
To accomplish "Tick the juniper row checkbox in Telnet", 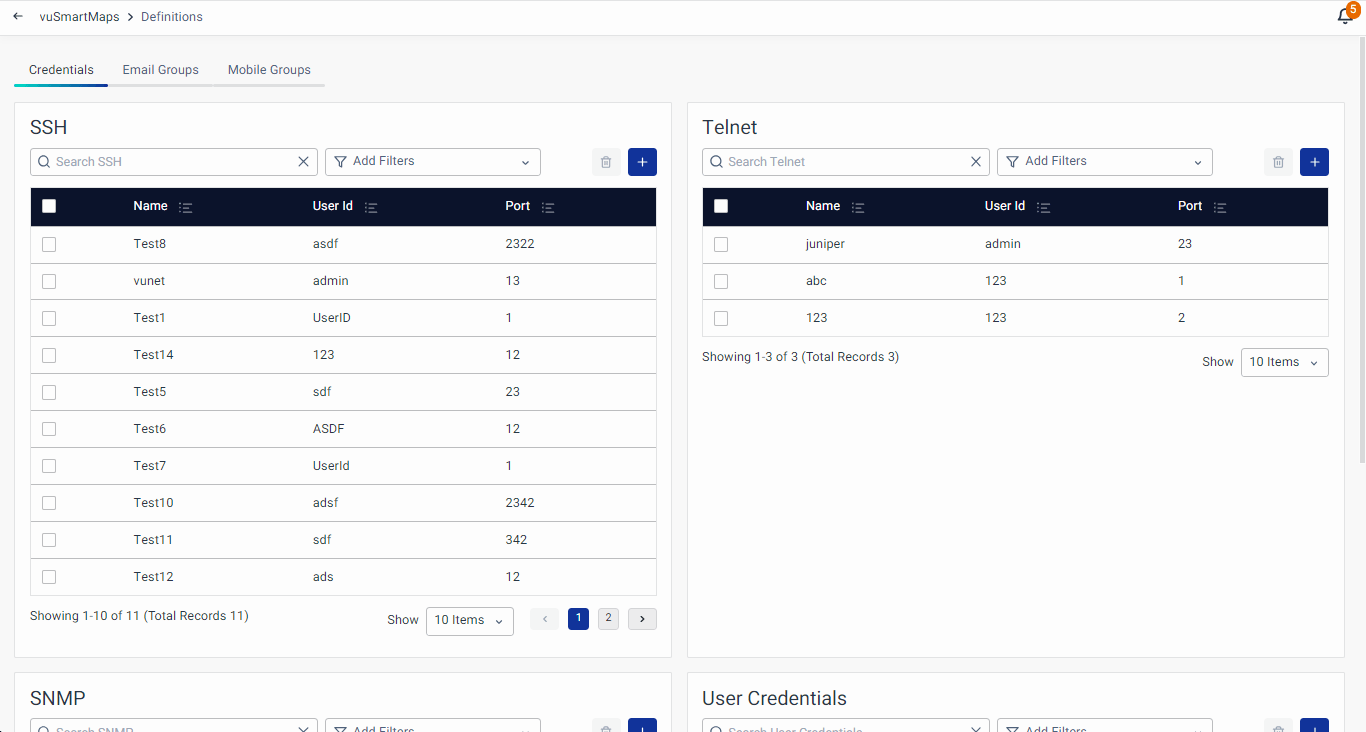I will tap(721, 244).
